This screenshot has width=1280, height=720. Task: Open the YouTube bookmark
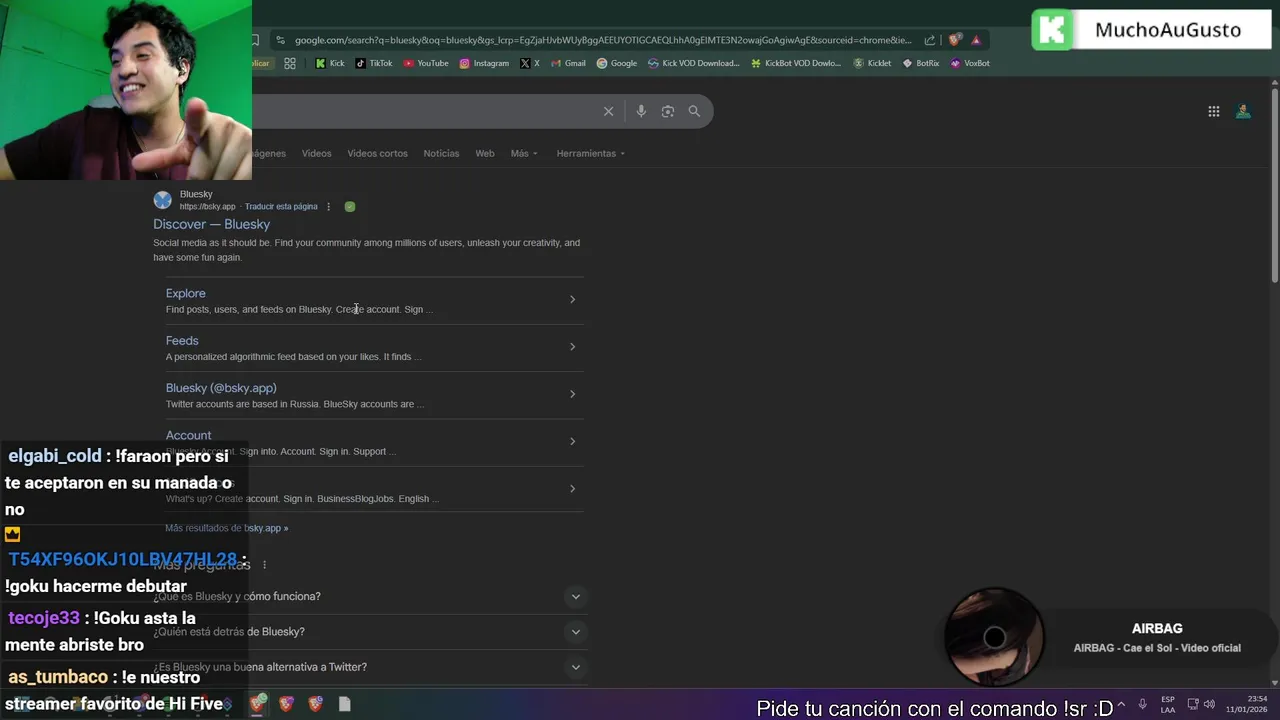(x=426, y=63)
